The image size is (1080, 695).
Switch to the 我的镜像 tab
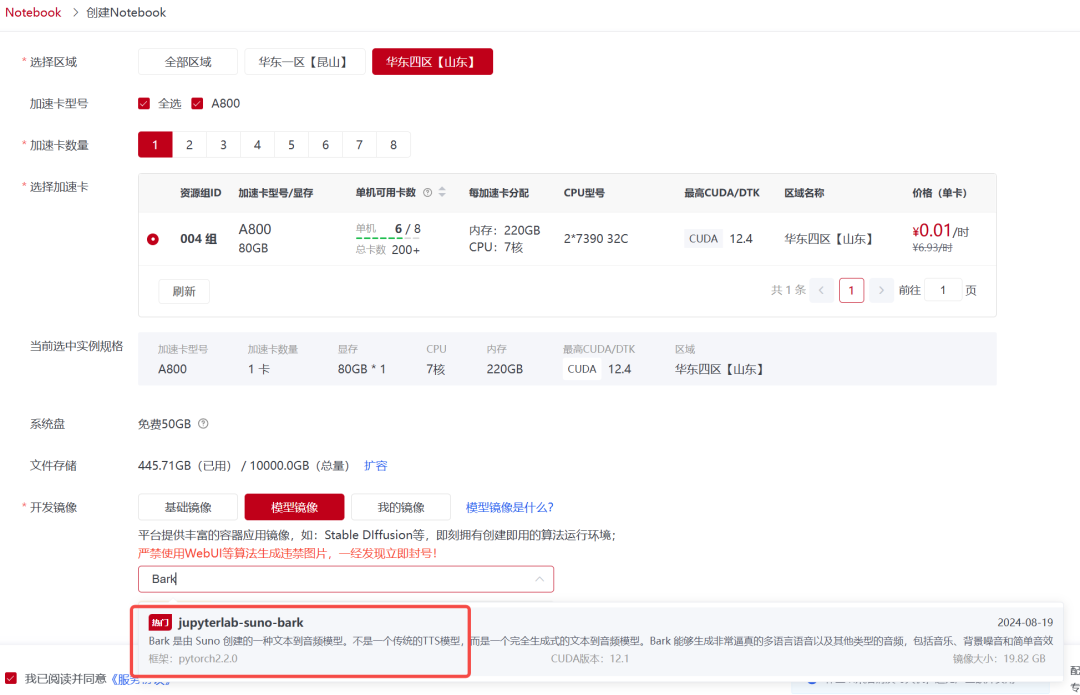pyautogui.click(x=400, y=507)
